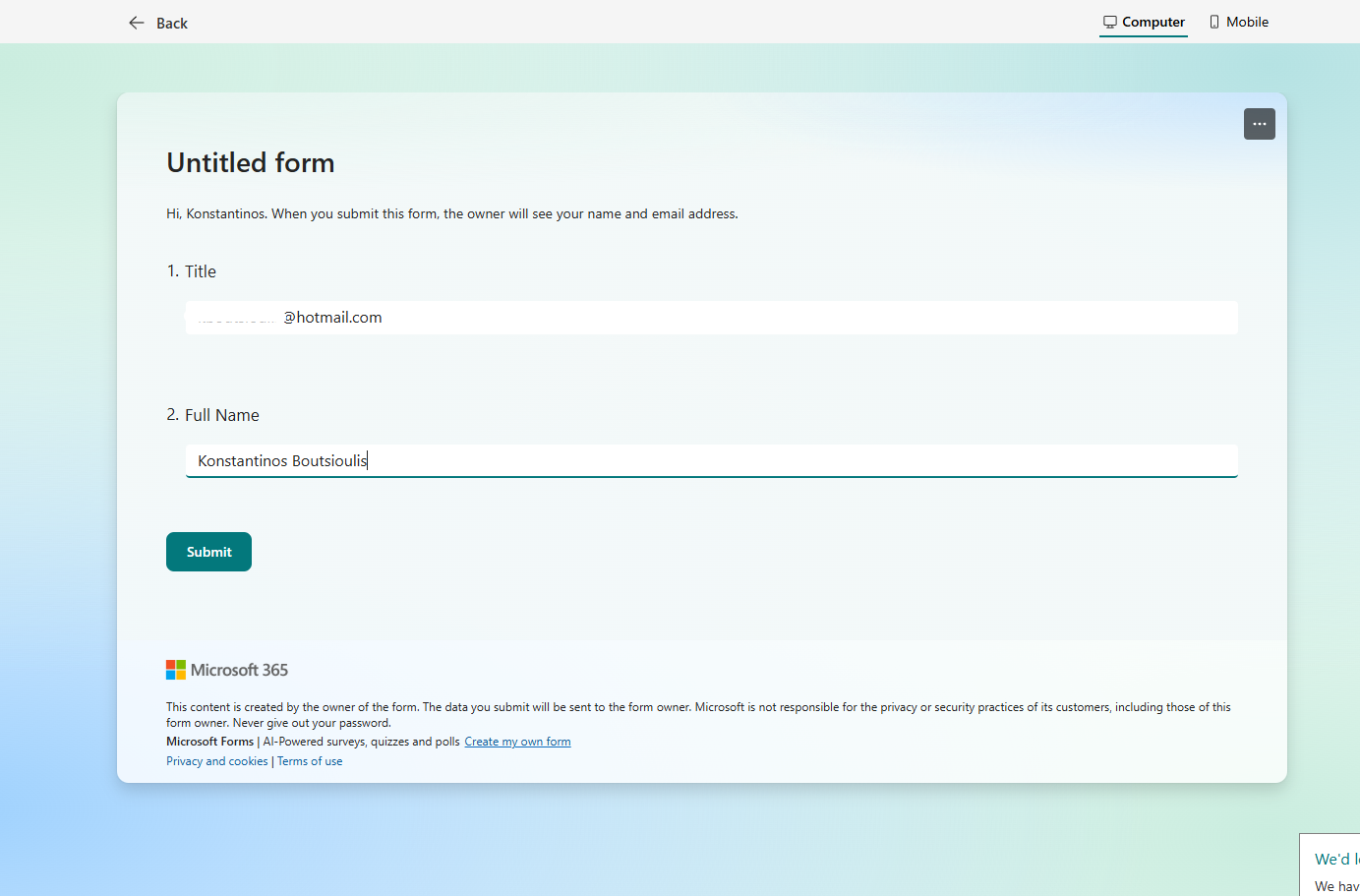
Task: Click the 'Untitled form' heading
Action: [251, 162]
